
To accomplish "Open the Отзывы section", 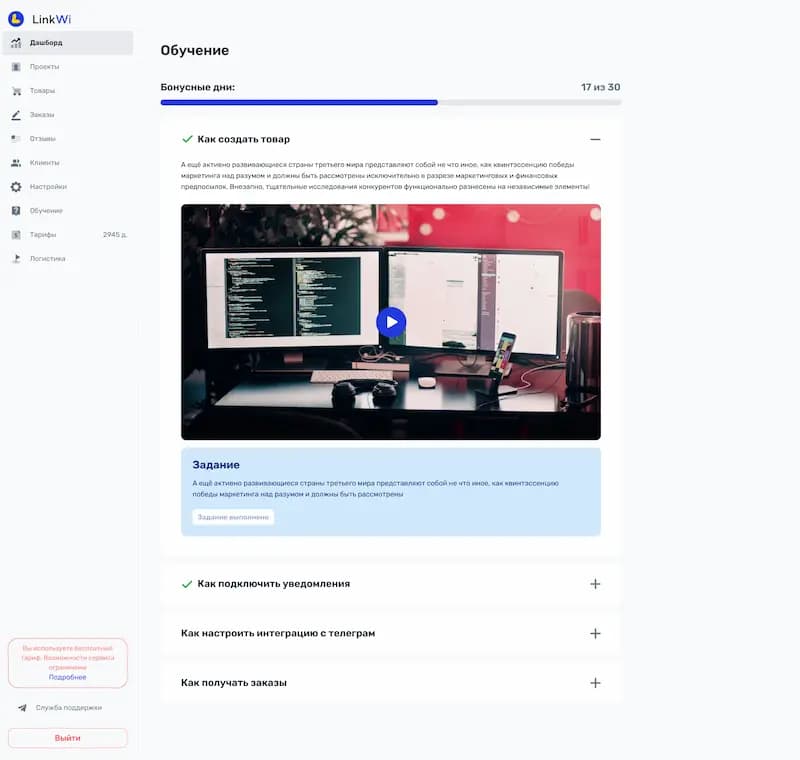I will 68,139.
